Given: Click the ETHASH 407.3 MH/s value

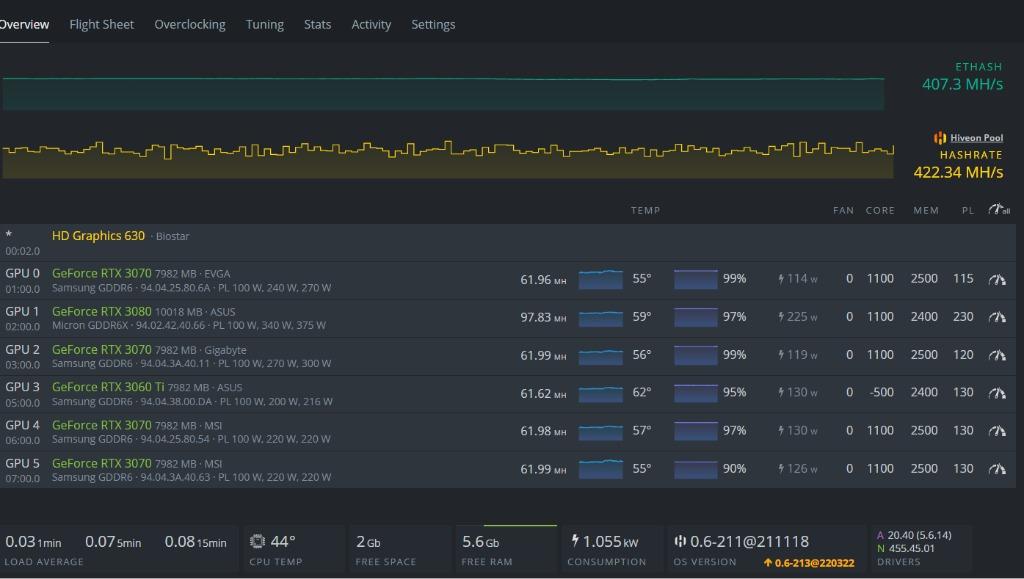Looking at the screenshot, I should pos(963,84).
